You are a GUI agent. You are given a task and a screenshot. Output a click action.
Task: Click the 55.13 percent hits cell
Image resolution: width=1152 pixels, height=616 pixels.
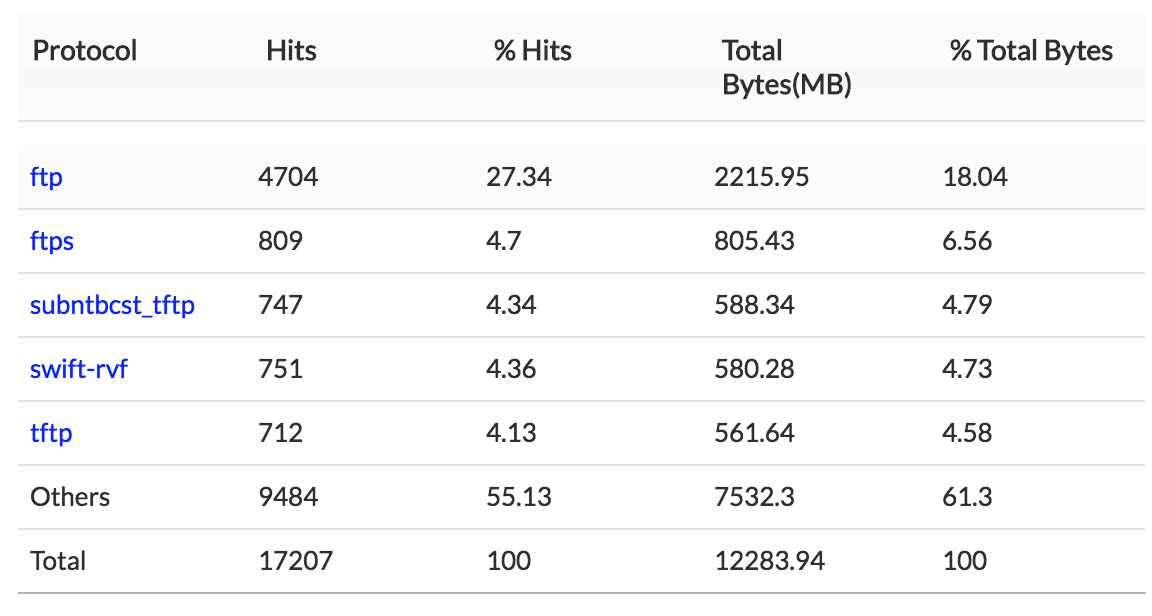519,497
